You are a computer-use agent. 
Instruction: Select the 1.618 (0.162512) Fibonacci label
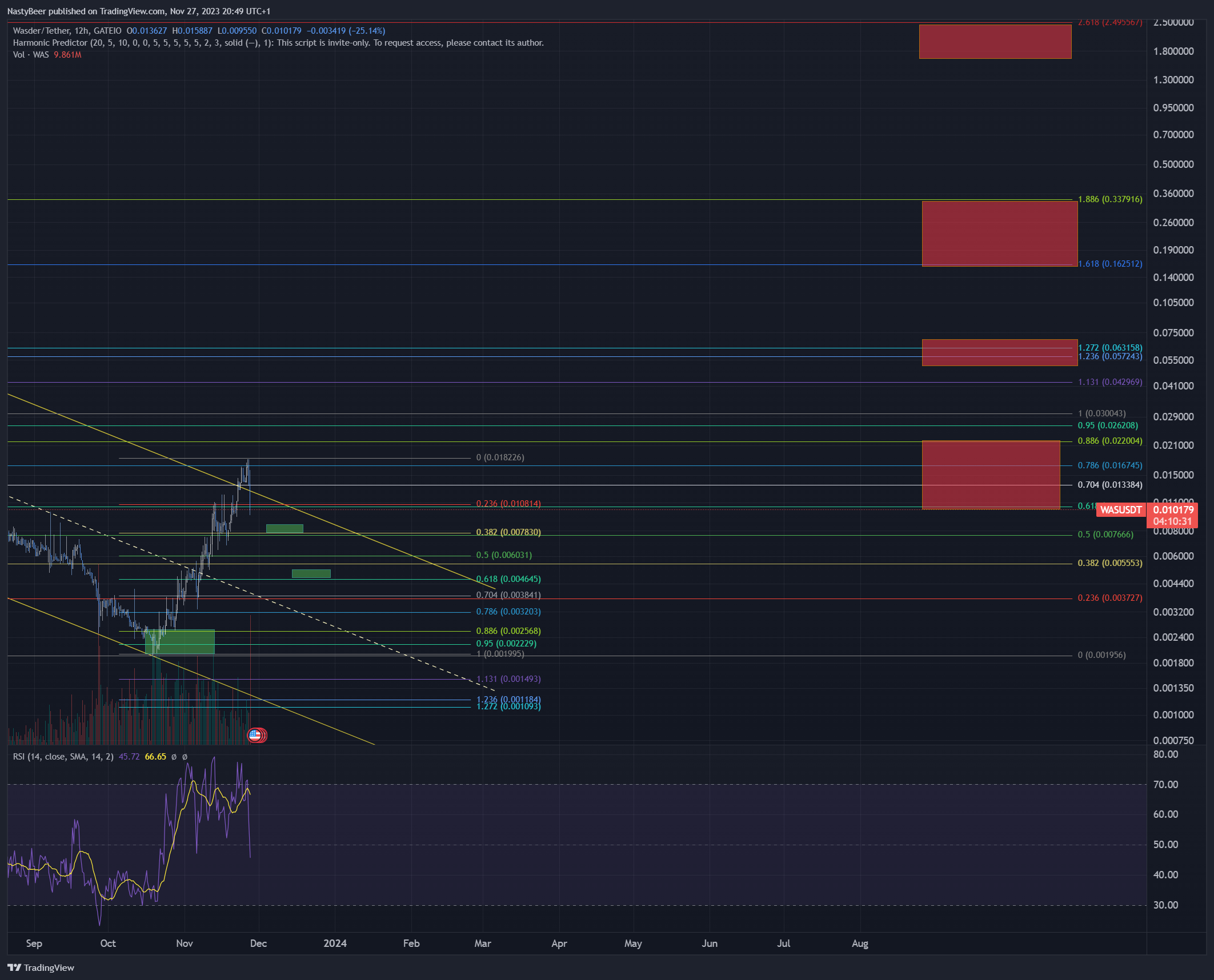coord(1110,264)
